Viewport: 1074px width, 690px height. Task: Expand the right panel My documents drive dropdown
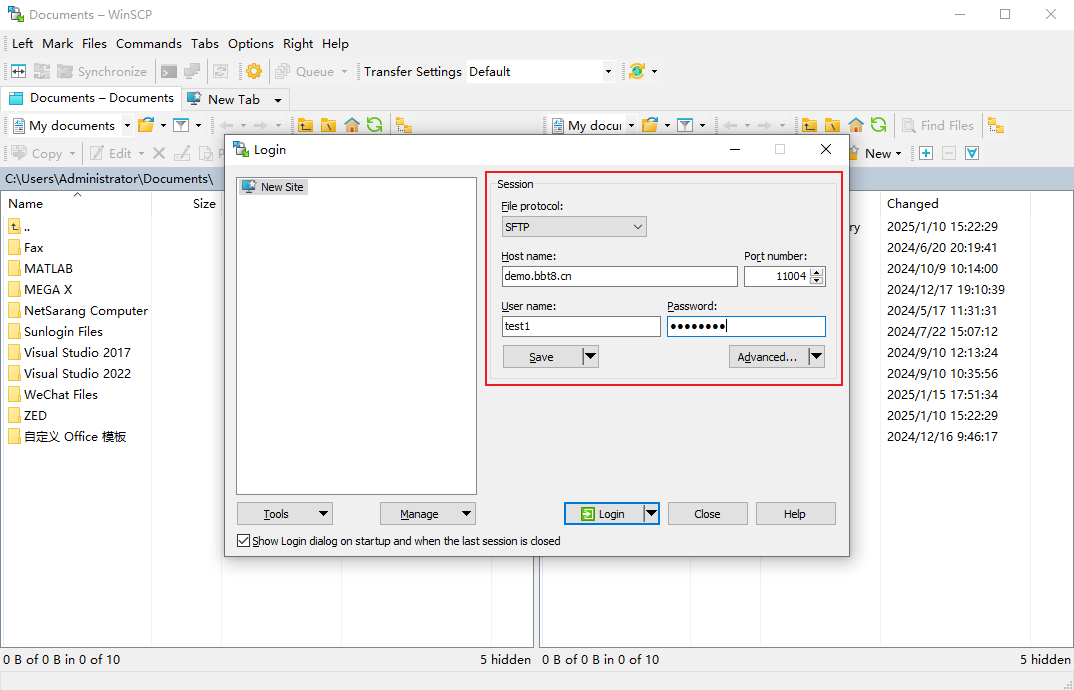point(631,125)
